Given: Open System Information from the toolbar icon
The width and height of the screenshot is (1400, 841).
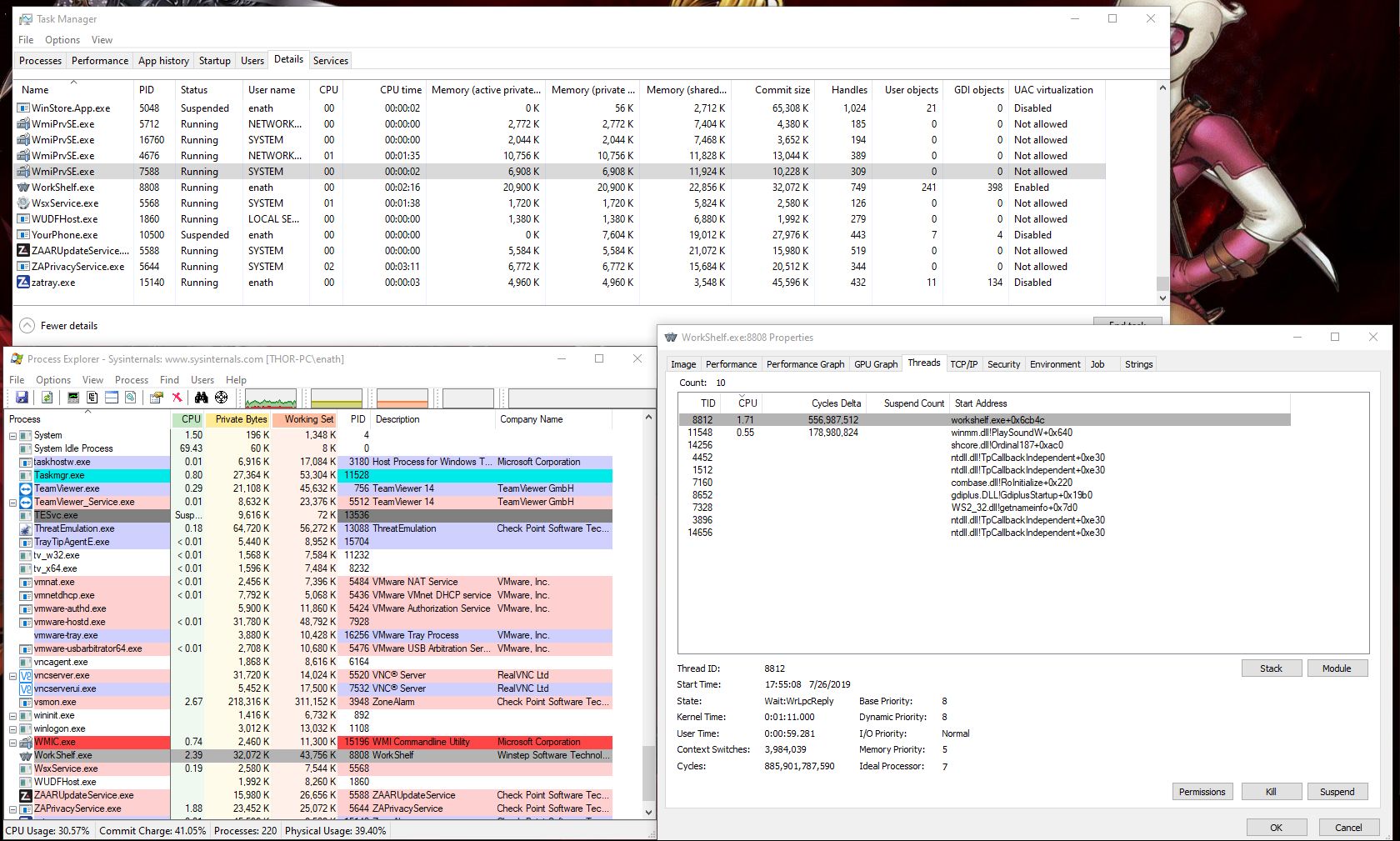Looking at the screenshot, I should point(73,398).
